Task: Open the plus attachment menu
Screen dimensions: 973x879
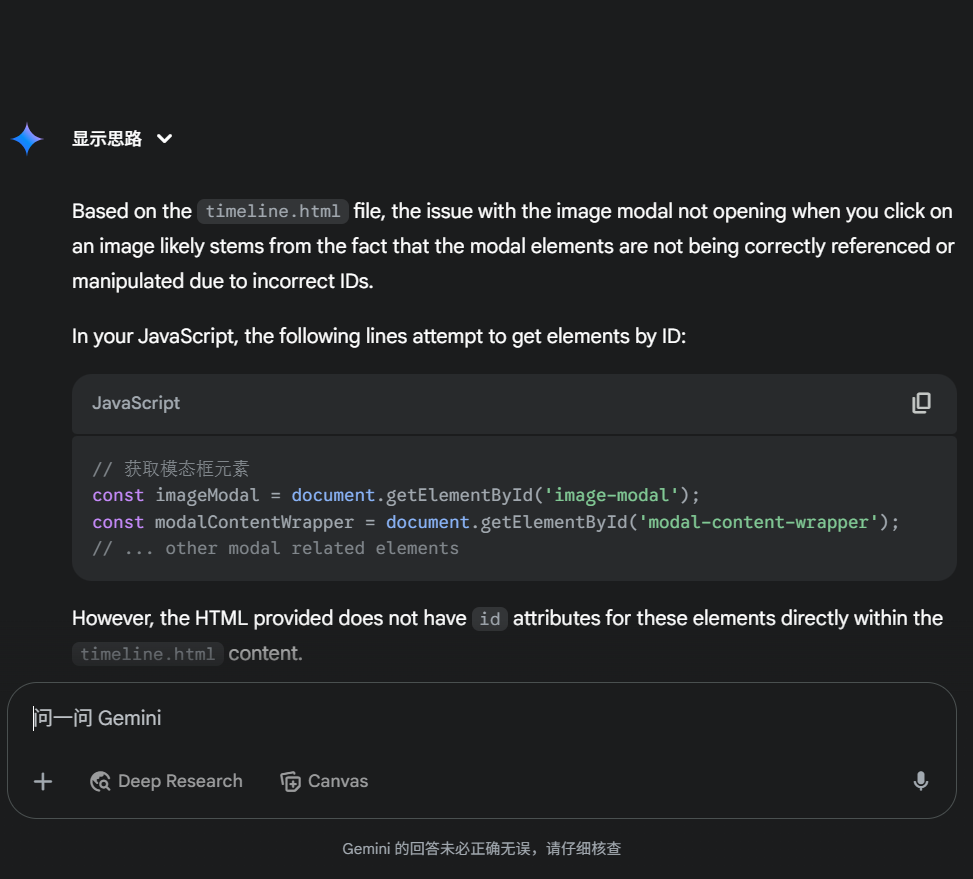Action: pos(43,781)
